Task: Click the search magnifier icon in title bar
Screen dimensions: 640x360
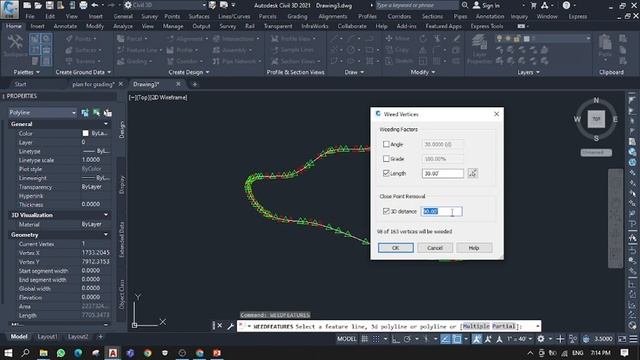Action: tap(465, 5)
